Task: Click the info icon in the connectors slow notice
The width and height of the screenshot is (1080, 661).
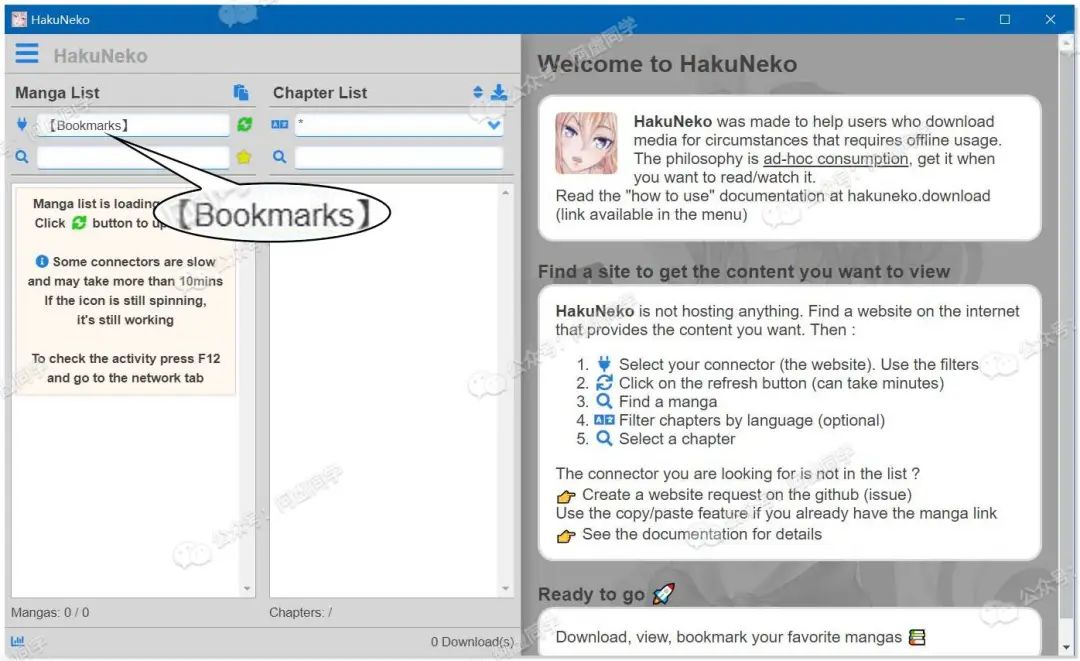Action: tap(42, 262)
